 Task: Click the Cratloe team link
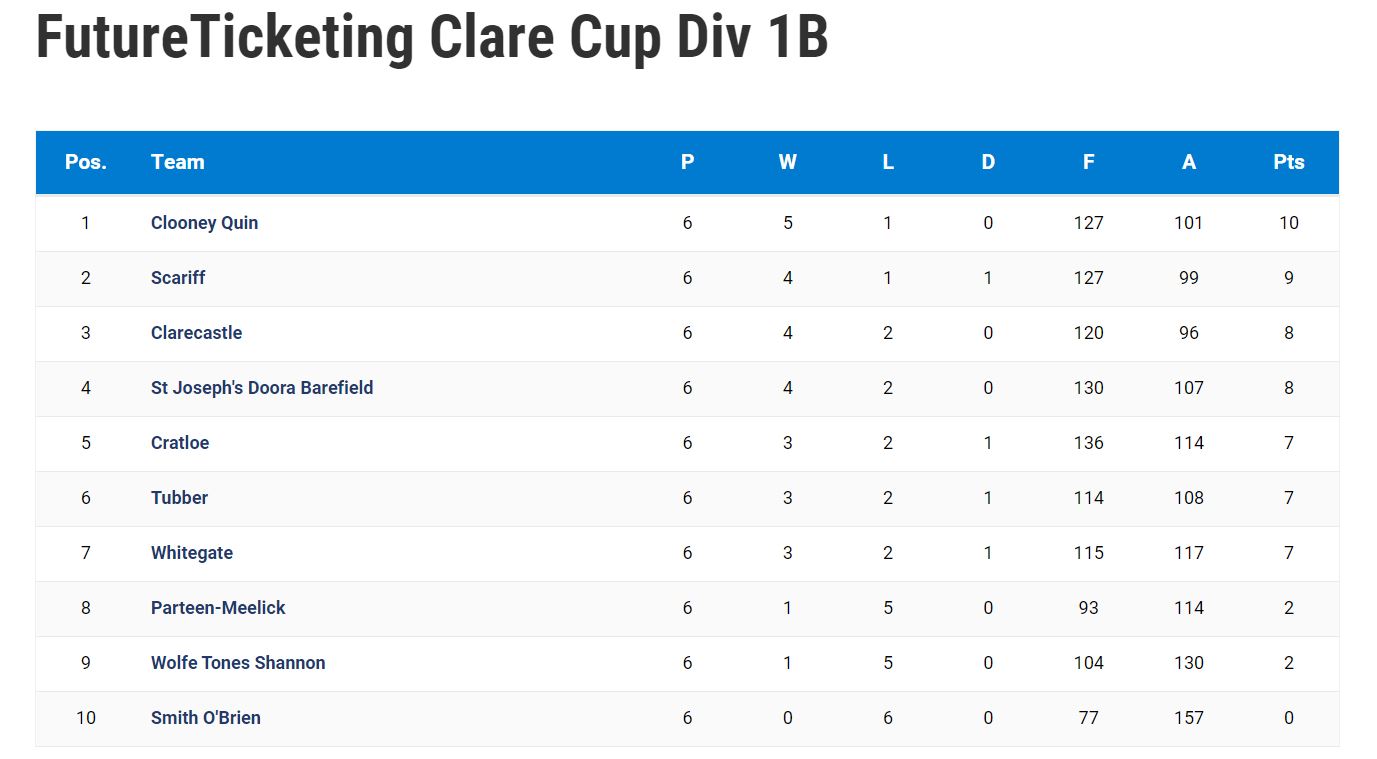point(180,443)
